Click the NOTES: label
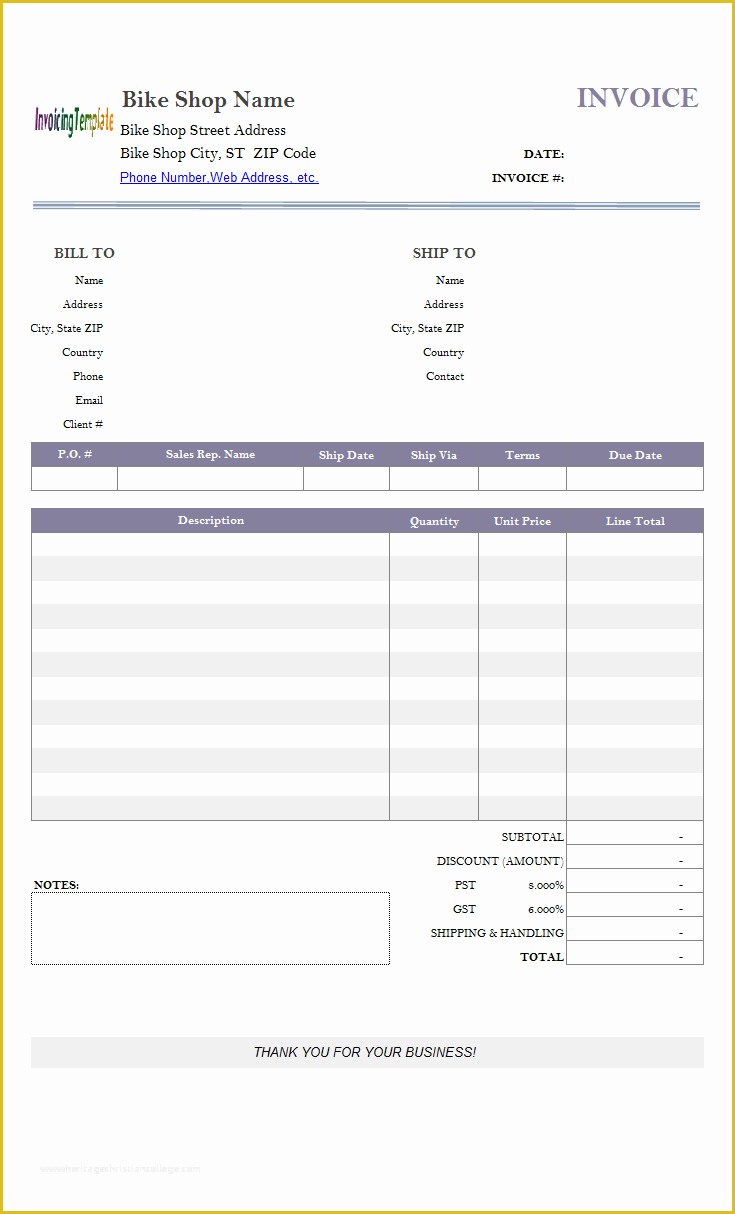The height and width of the screenshot is (1214, 735). coord(56,885)
